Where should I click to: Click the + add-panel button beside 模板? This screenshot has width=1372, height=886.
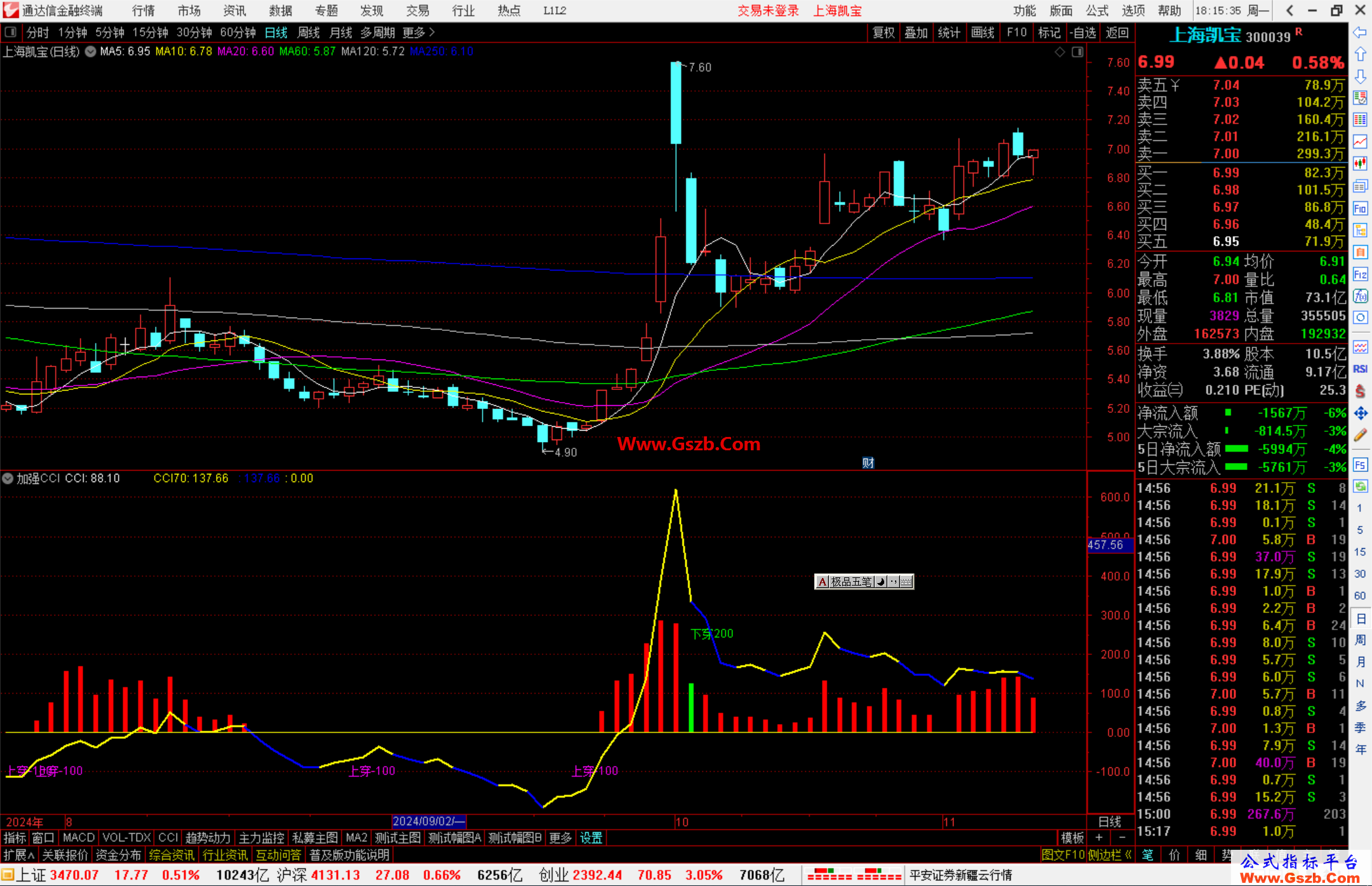click(x=1100, y=838)
